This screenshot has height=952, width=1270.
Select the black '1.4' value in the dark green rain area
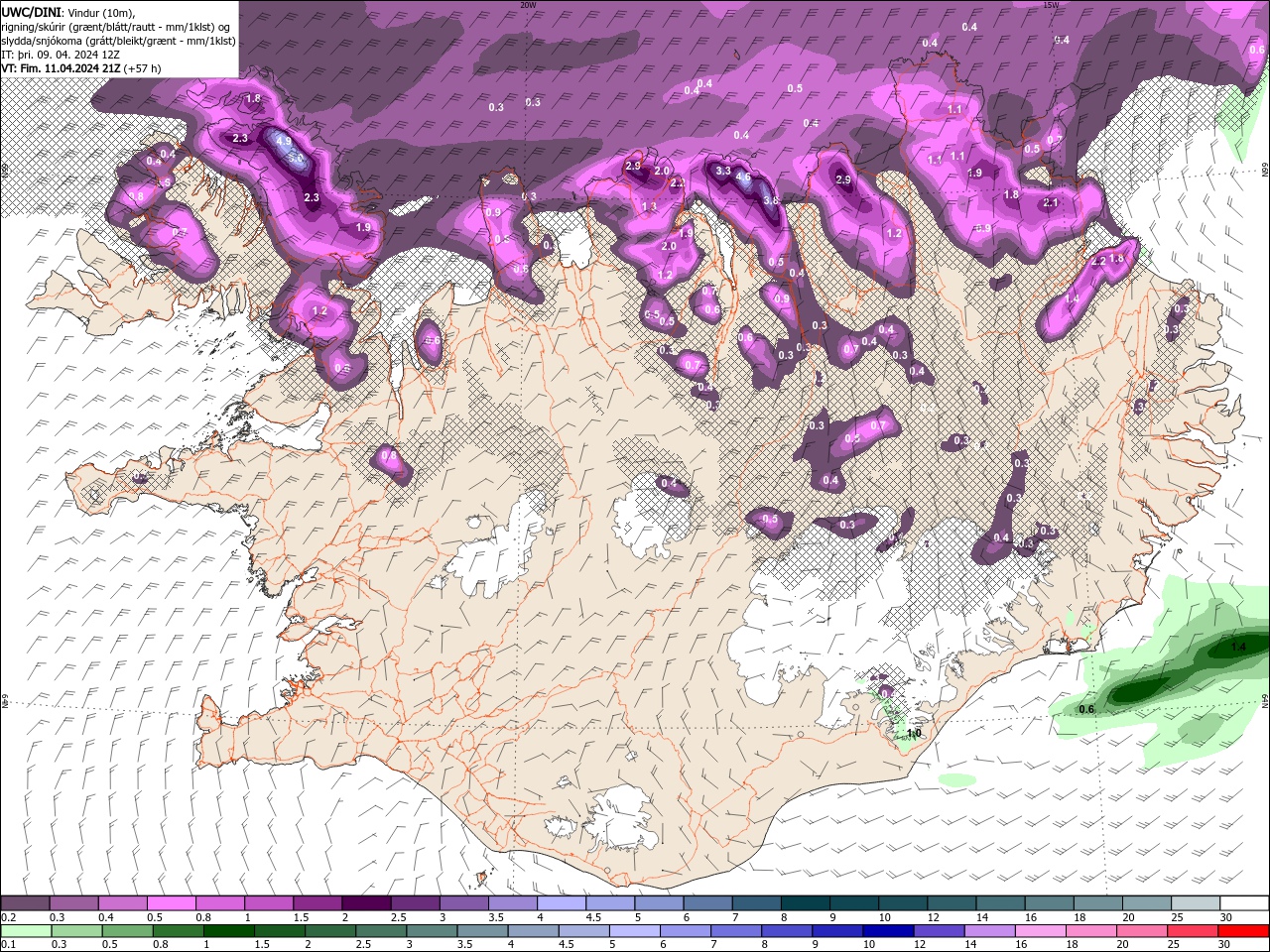click(x=1238, y=648)
